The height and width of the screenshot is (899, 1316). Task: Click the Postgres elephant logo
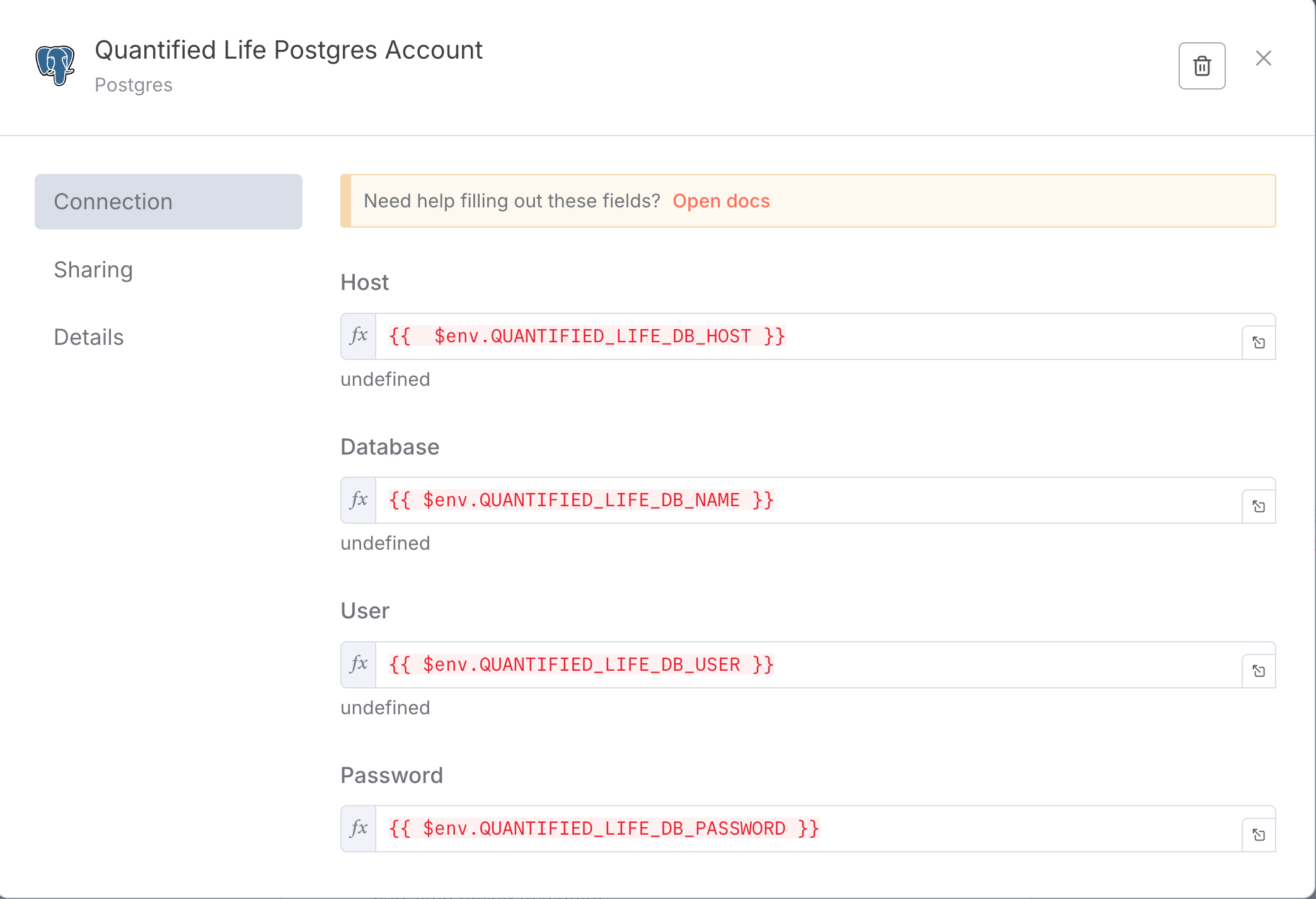pyautogui.click(x=55, y=65)
